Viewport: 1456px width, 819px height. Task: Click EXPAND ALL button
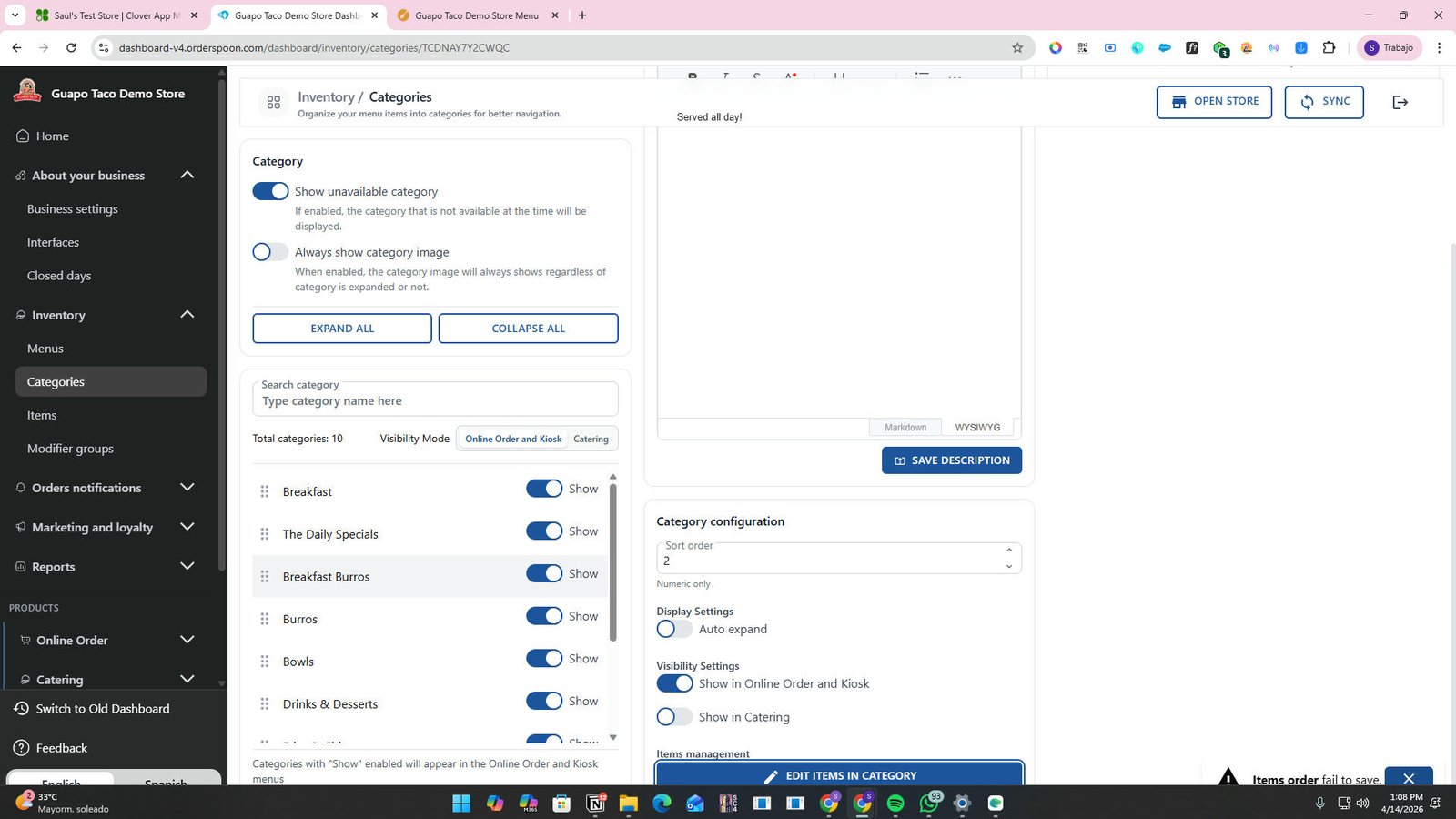click(342, 329)
